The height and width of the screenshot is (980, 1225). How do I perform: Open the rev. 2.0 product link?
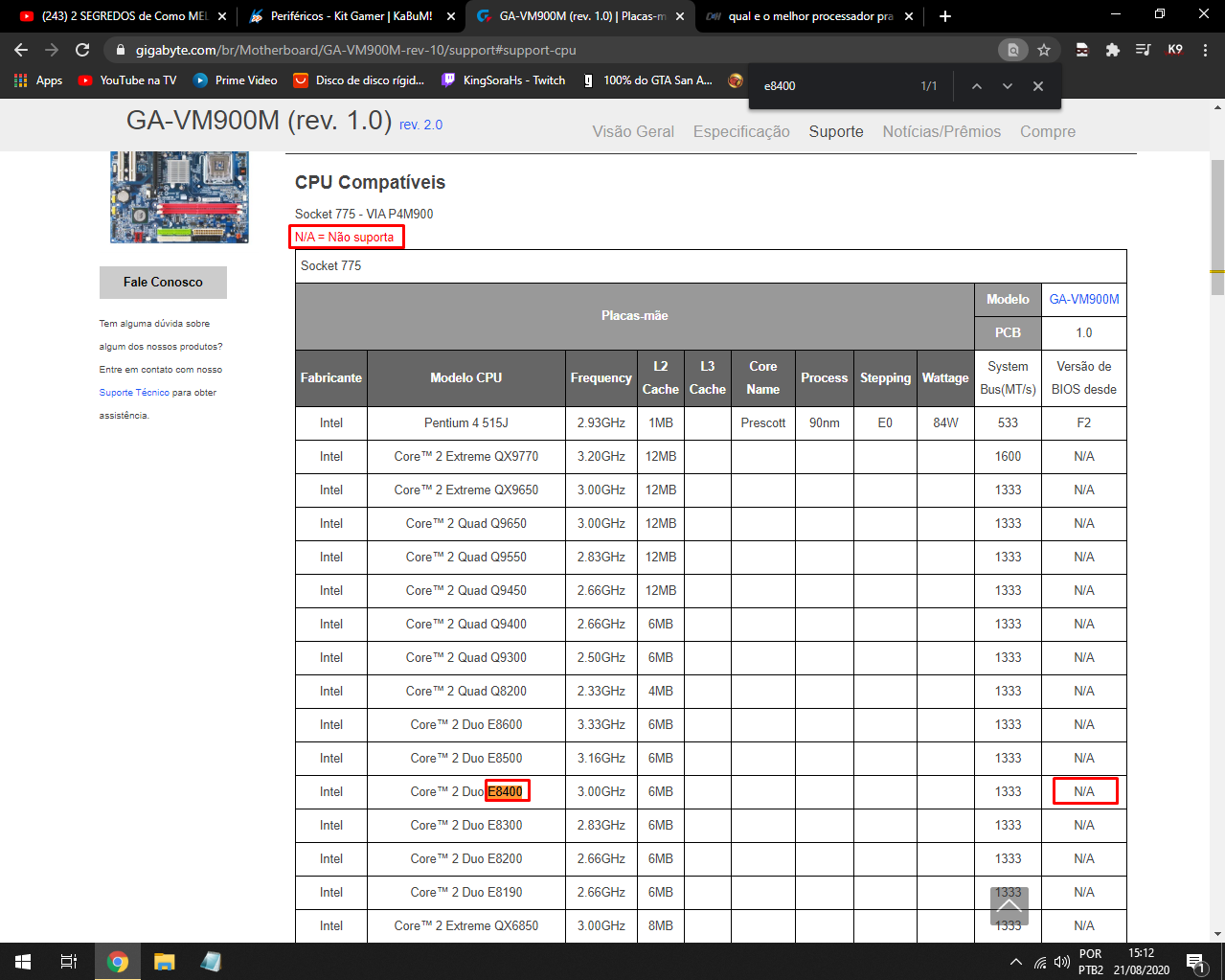point(420,125)
